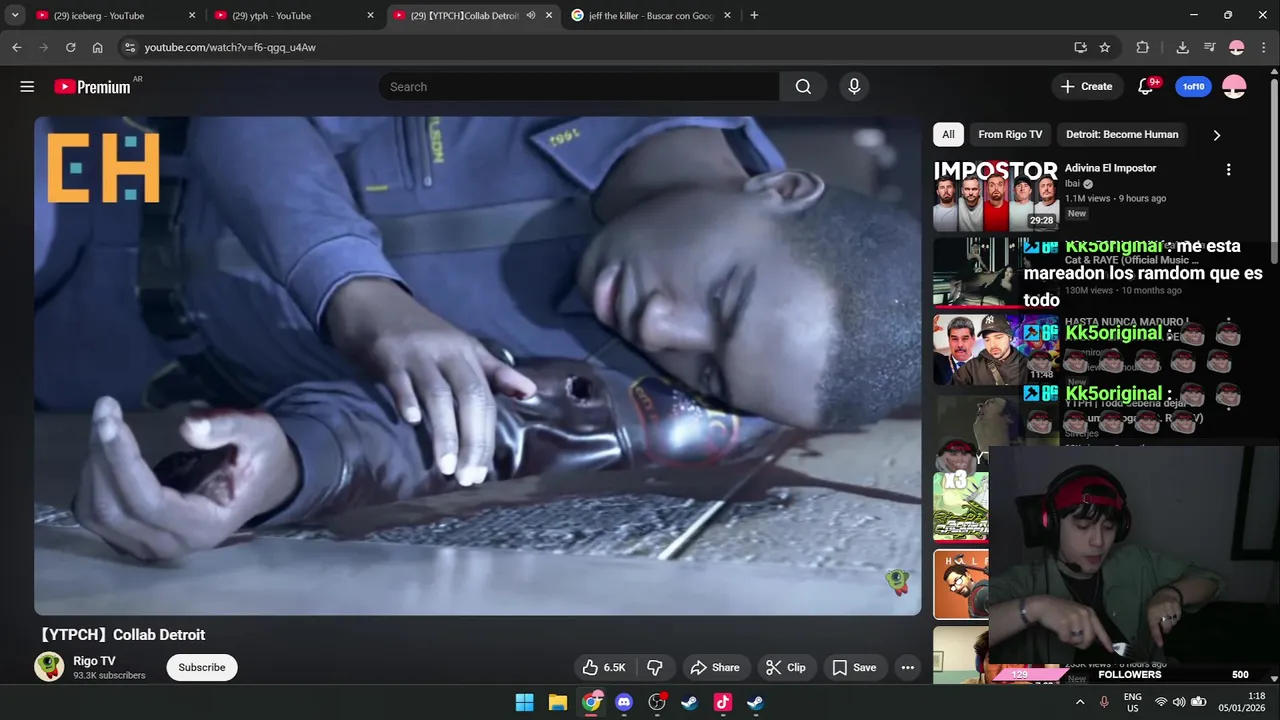The width and height of the screenshot is (1280, 720).
Task: Close the iceberg - YouTube tab
Action: 192,15
